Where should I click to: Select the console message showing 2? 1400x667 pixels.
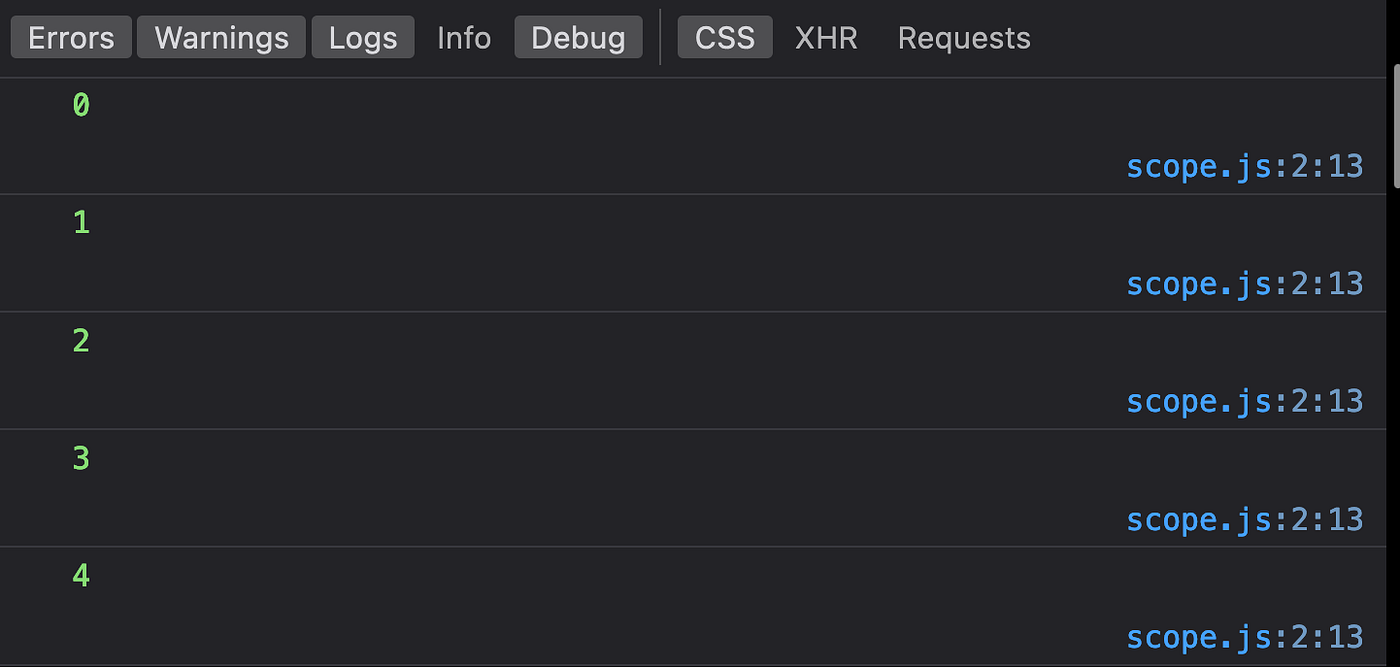(x=81, y=340)
